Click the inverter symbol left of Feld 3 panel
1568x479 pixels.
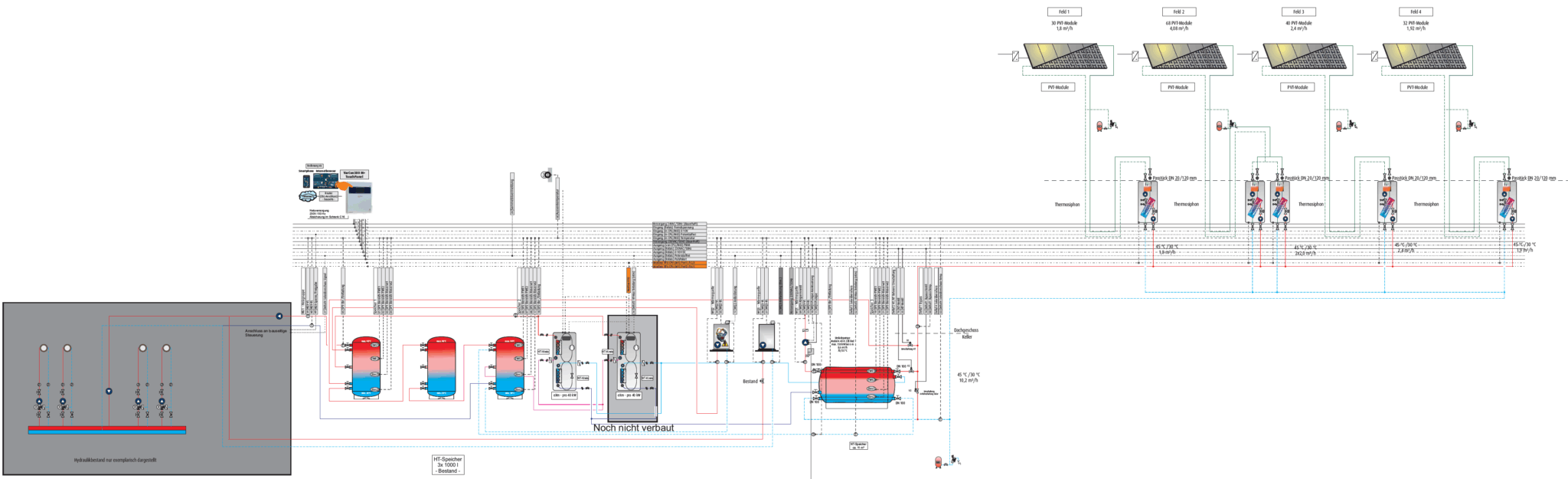click(1254, 56)
